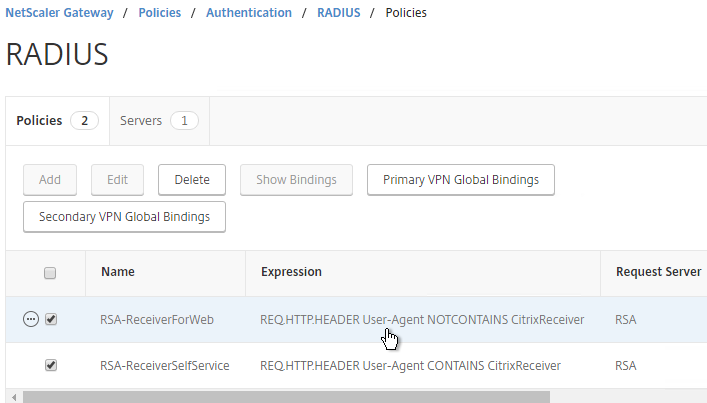Click the horizontal scrollbar left arrow
This screenshot has width=707, height=403.
point(14,397)
